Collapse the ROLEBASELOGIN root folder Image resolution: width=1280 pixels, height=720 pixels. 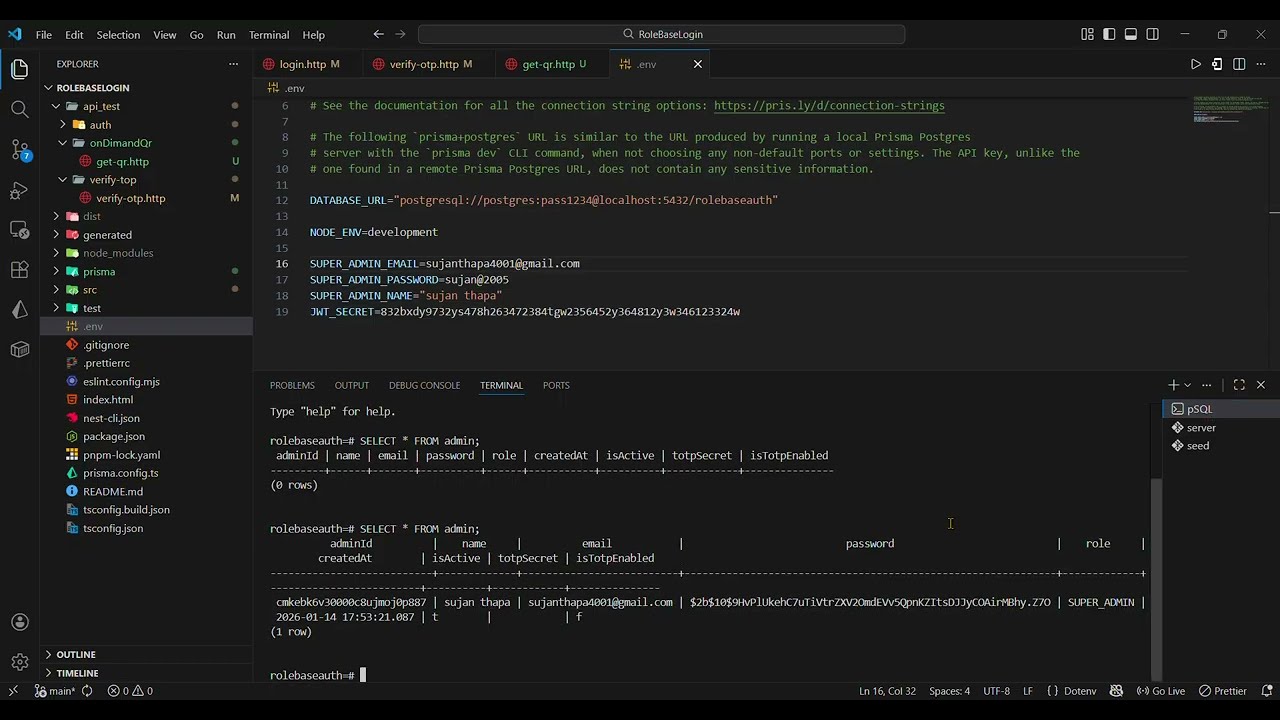pos(146,88)
